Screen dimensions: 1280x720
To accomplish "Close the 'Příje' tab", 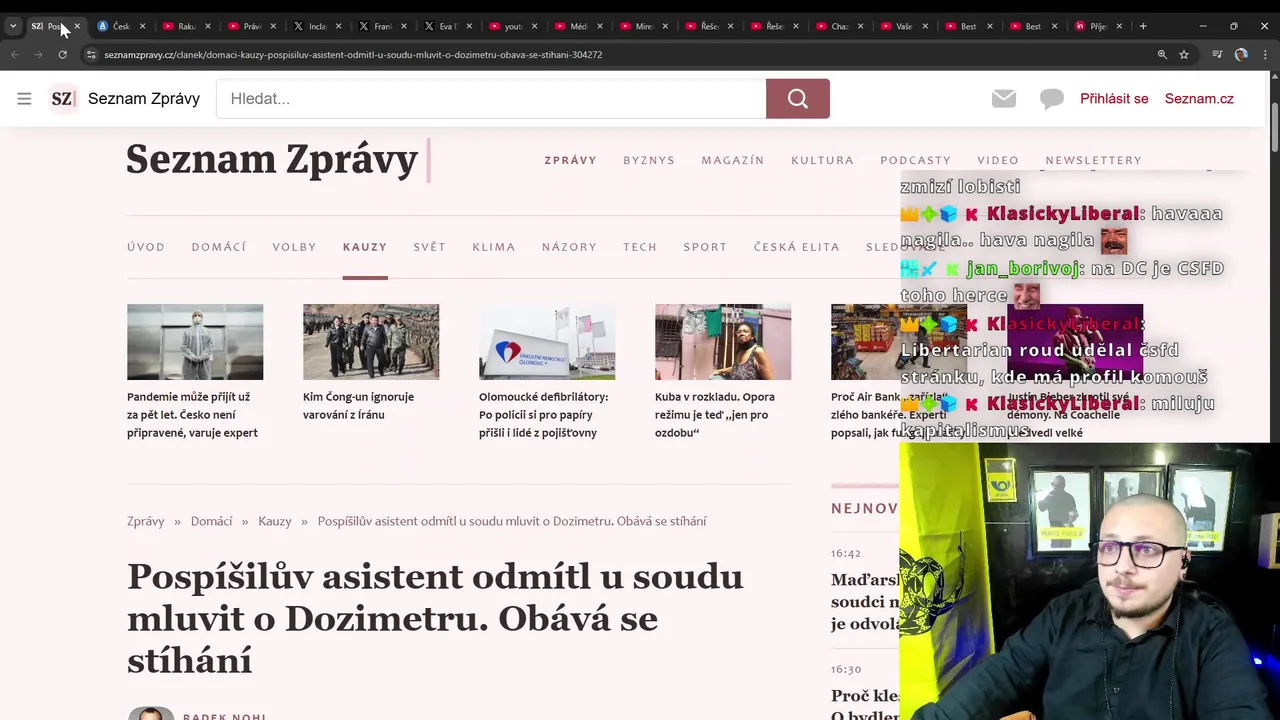I will coord(1119,26).
